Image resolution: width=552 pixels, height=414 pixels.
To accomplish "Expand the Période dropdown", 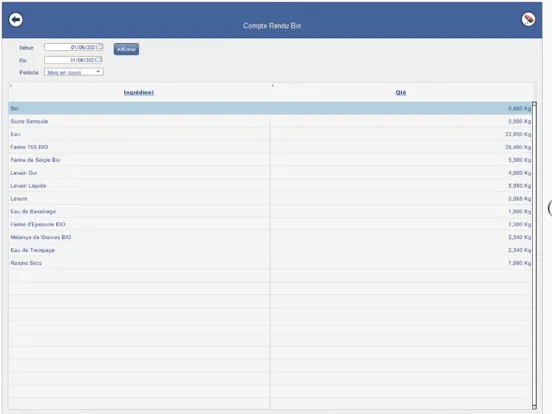I will [74, 72].
